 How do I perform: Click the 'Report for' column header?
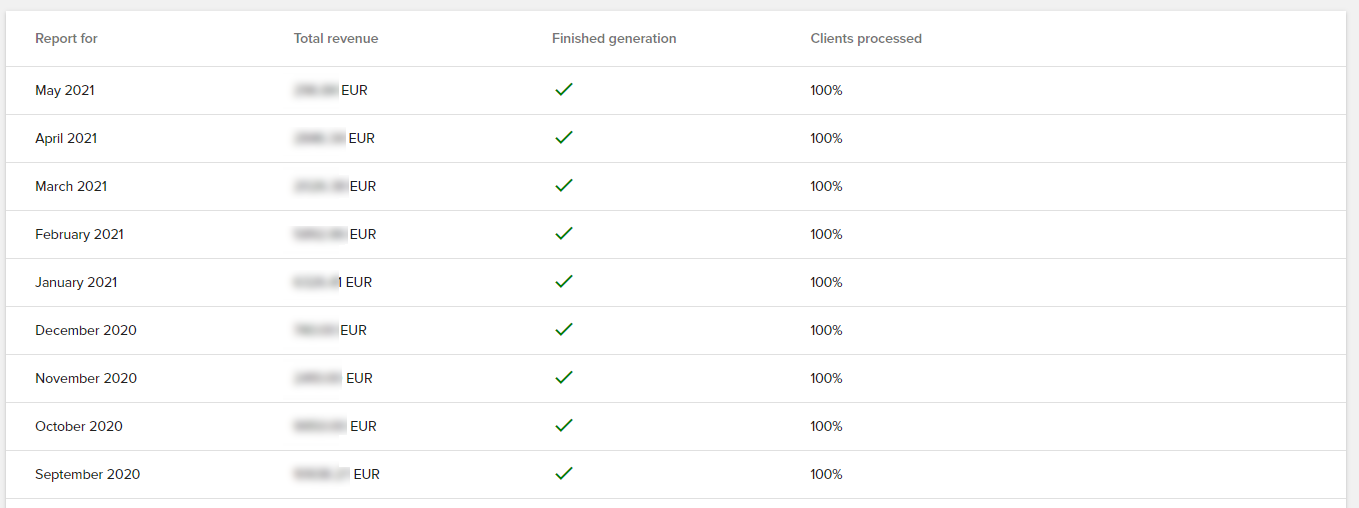pos(66,39)
